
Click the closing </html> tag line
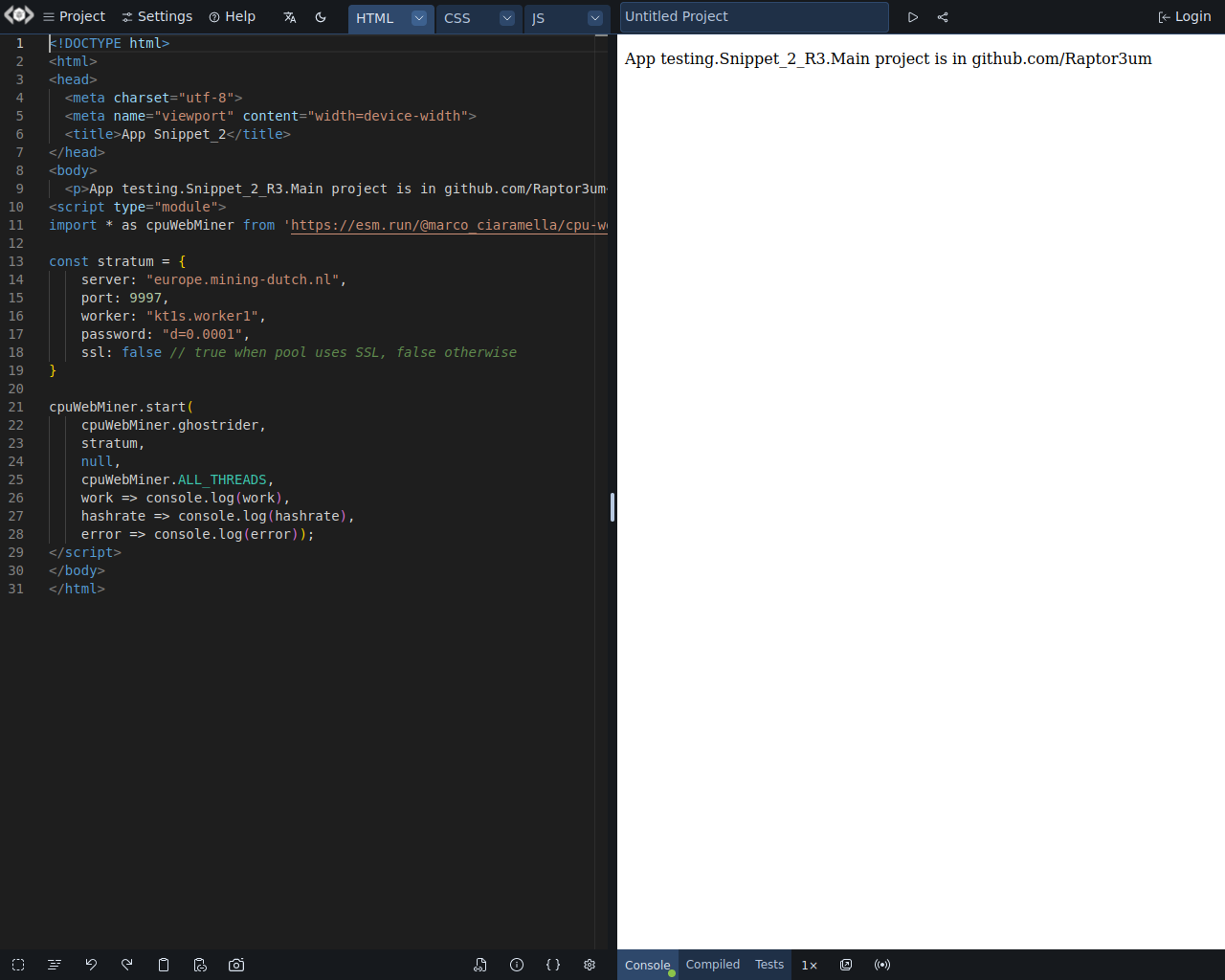77,589
